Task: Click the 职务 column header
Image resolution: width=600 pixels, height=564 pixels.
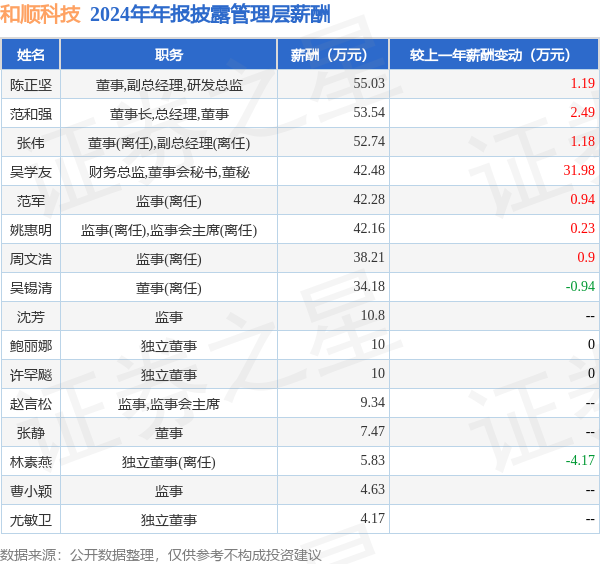Action: [169, 55]
